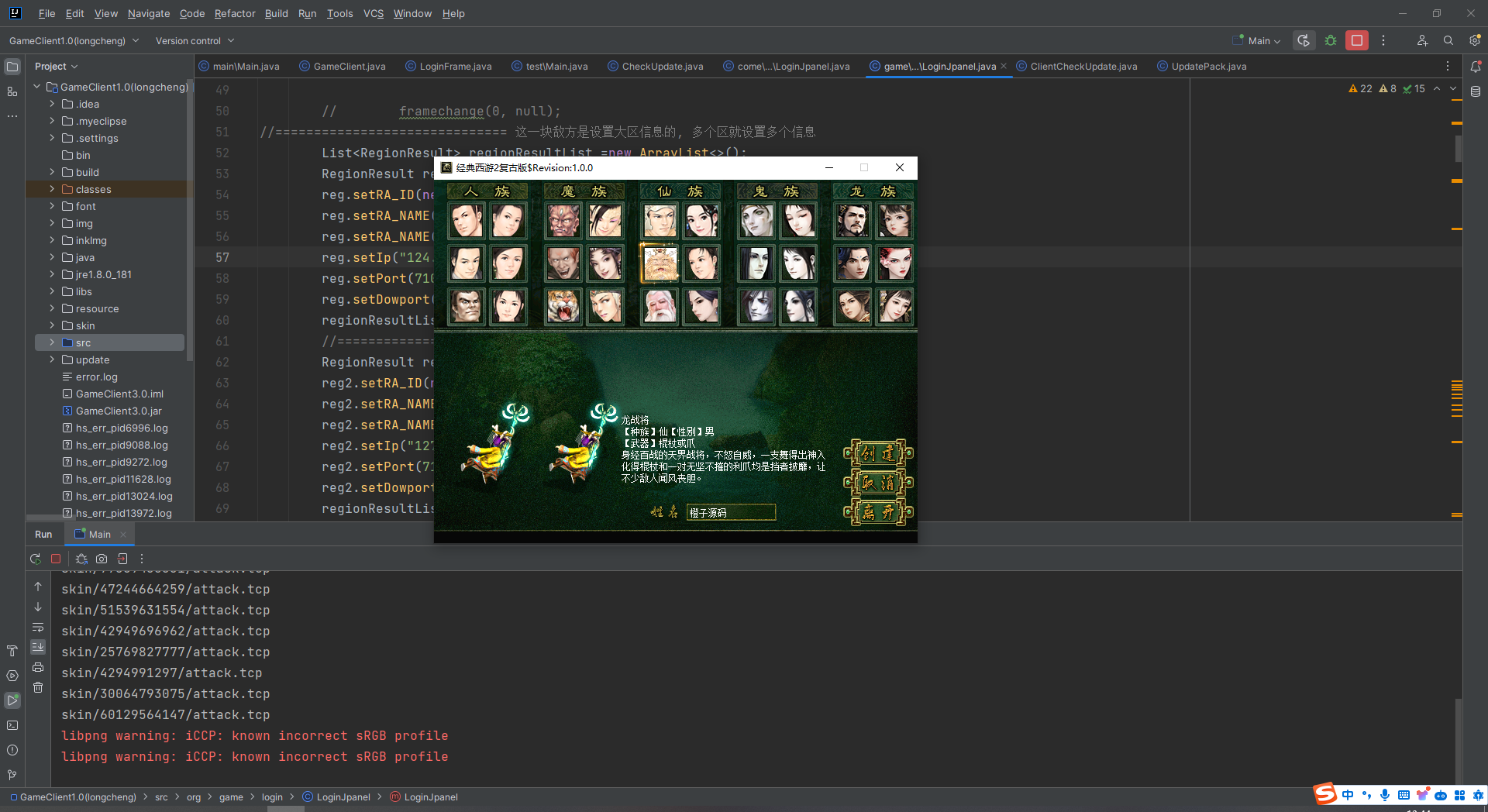Start debugging with the Debug bug icon
The width and height of the screenshot is (1488, 812).
[x=1331, y=40]
